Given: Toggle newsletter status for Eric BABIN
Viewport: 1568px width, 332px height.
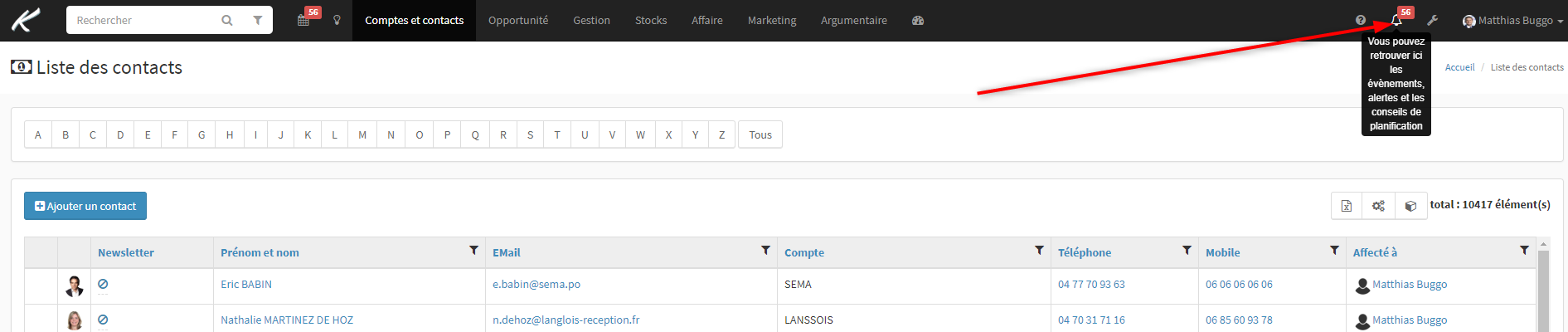Looking at the screenshot, I should point(103,284).
